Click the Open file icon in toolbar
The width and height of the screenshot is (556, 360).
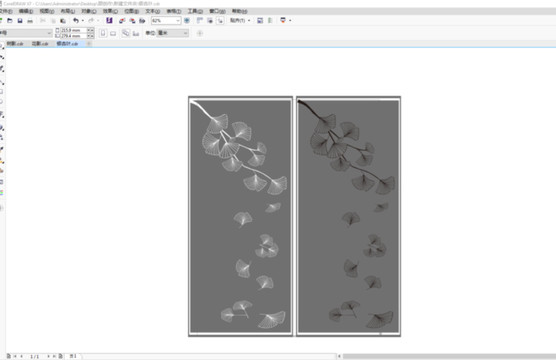click(x=10, y=21)
